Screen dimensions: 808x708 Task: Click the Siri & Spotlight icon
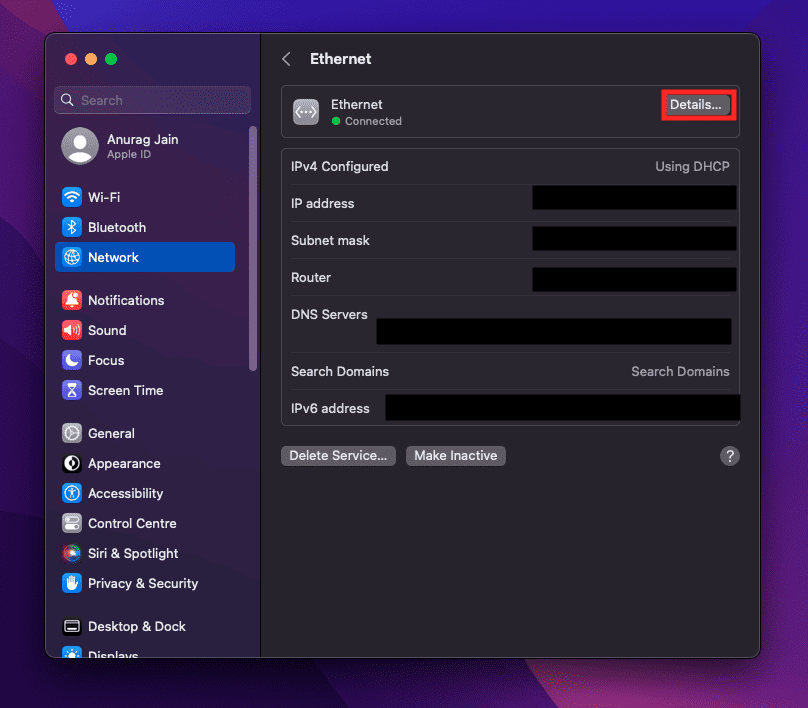pyautogui.click(x=72, y=553)
